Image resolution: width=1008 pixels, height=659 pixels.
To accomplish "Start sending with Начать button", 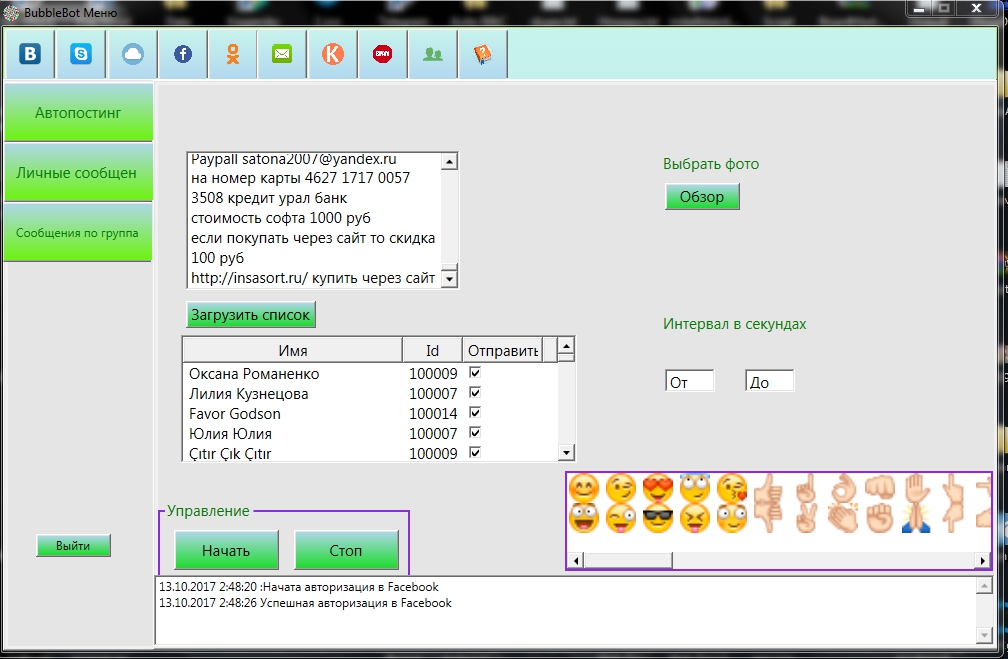I will click(226, 550).
